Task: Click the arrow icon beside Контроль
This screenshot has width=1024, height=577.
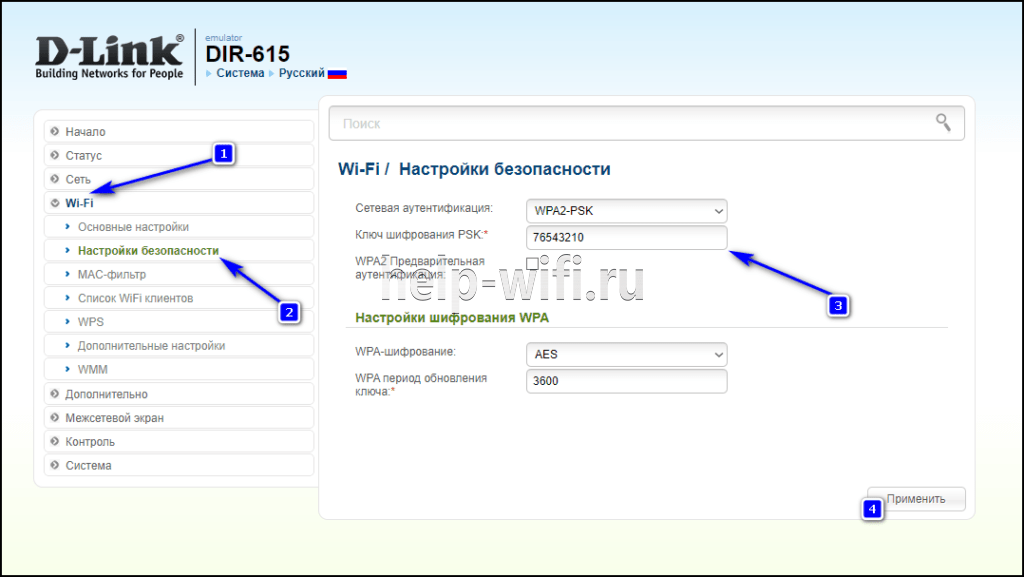Action: pyautogui.click(x=55, y=441)
